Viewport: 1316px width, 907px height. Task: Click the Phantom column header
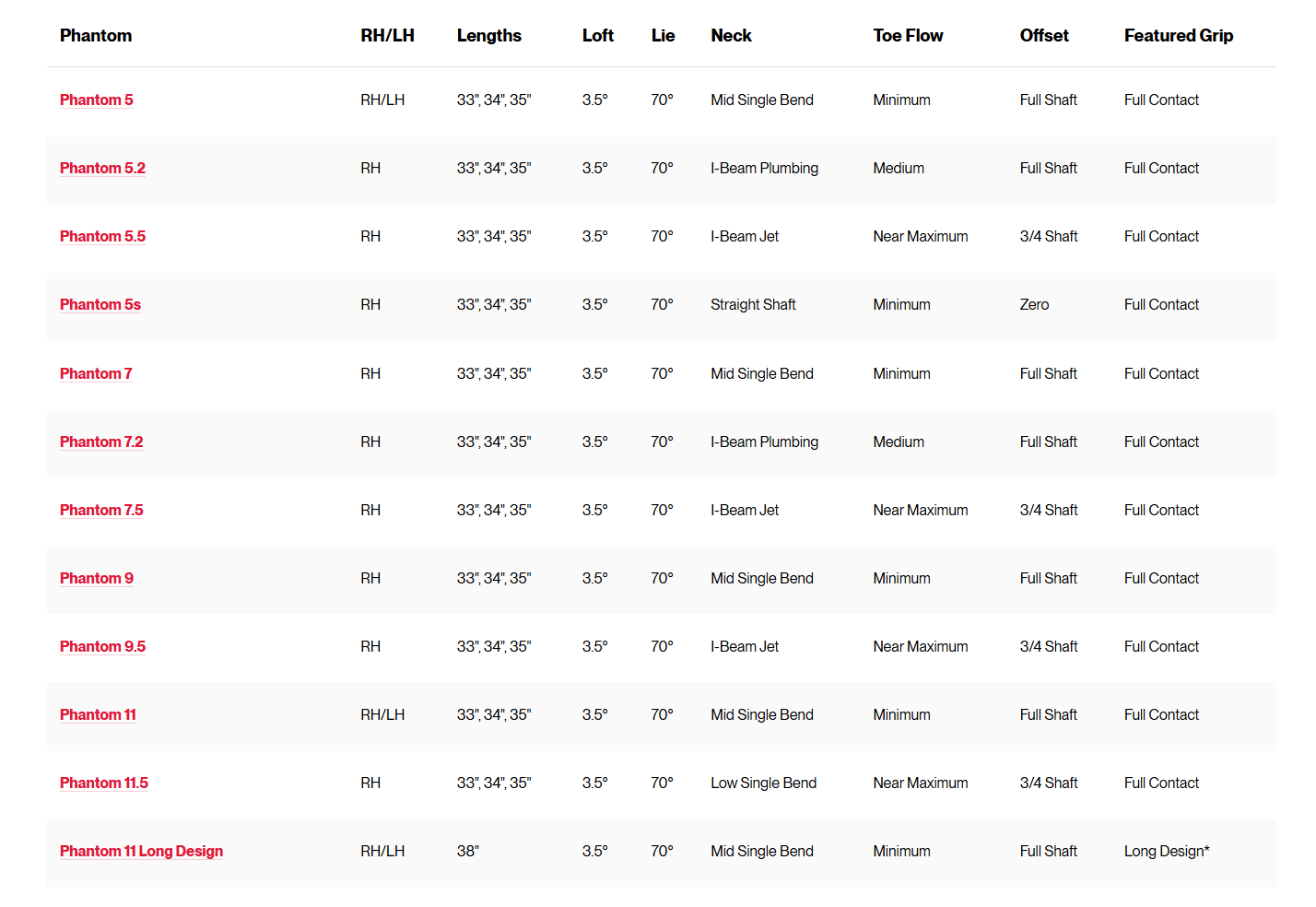[96, 36]
